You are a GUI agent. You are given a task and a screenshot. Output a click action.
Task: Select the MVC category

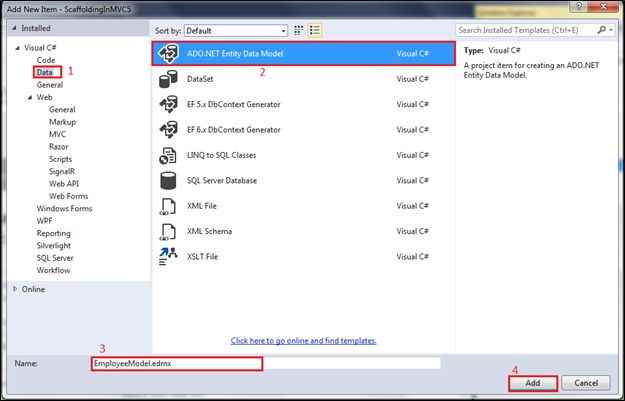tap(57, 134)
